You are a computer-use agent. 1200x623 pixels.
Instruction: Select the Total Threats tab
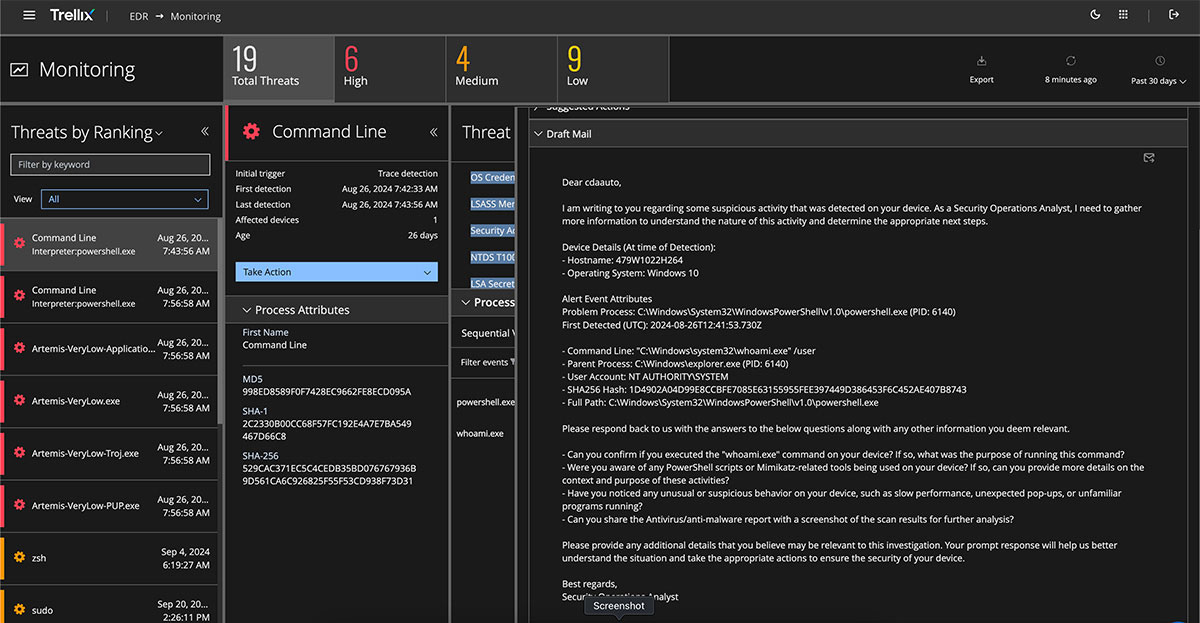(277, 69)
